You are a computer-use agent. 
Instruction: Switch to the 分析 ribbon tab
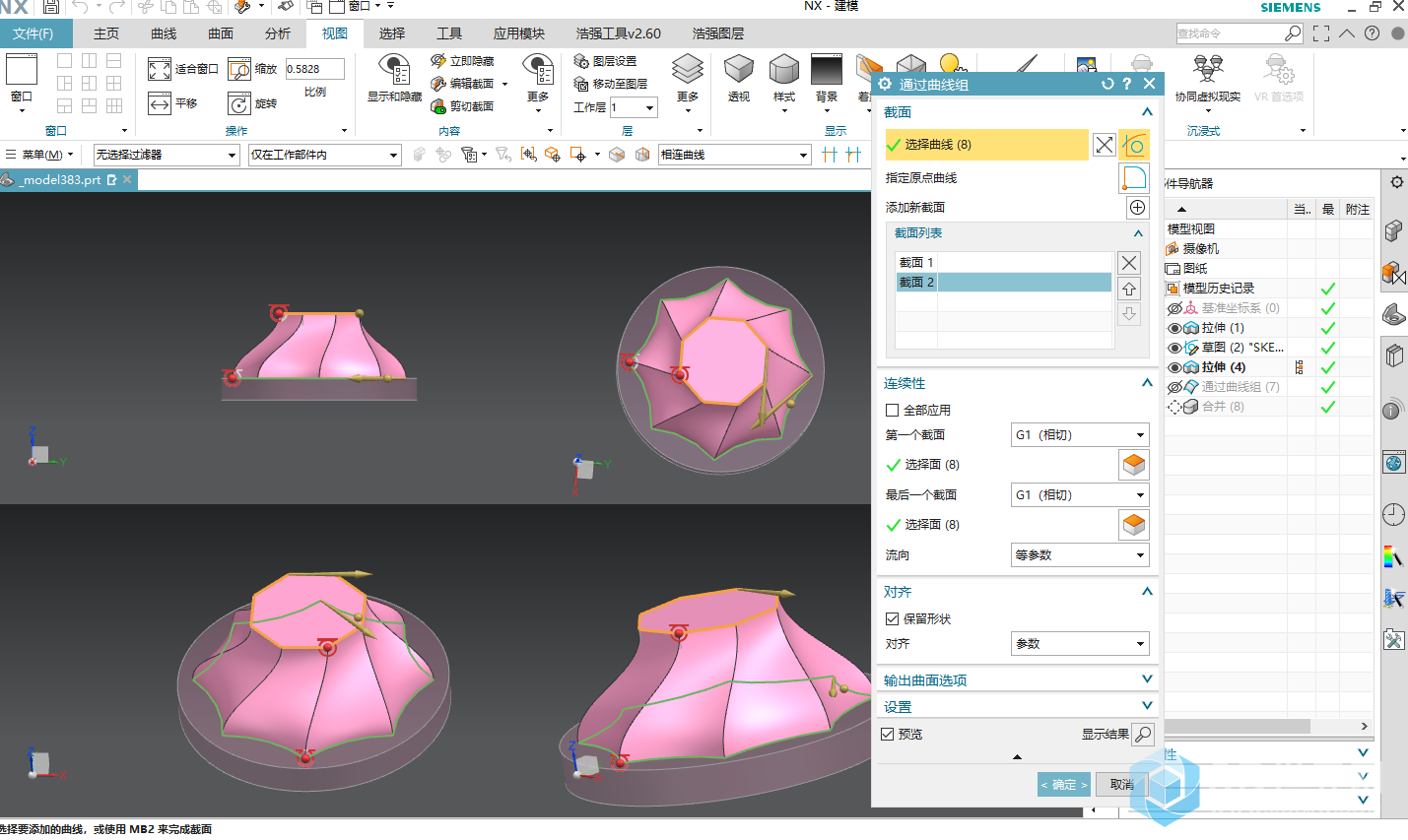click(278, 33)
